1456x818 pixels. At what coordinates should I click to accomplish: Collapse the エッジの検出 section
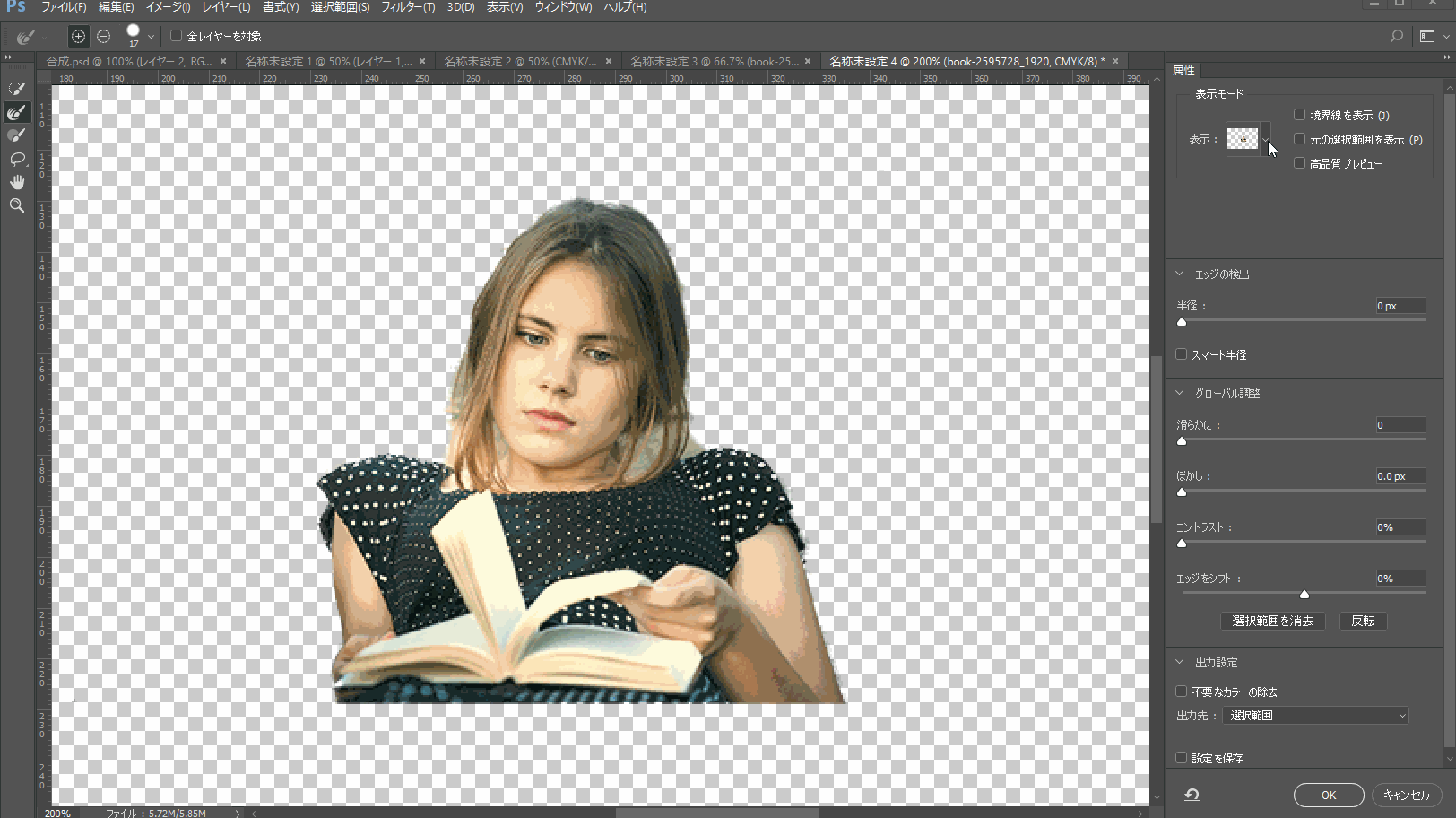1180,274
